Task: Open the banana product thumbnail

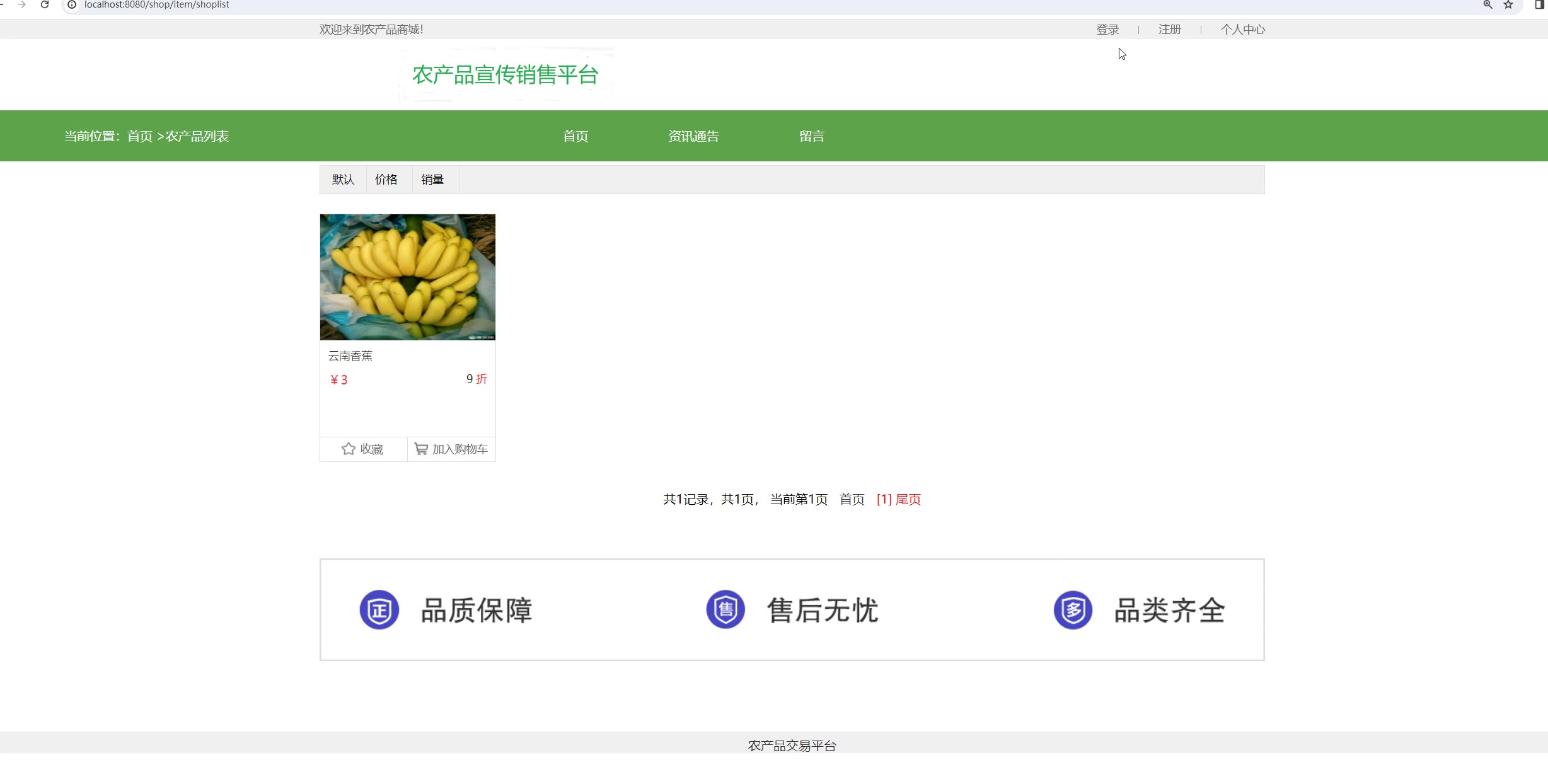Action: (x=407, y=277)
